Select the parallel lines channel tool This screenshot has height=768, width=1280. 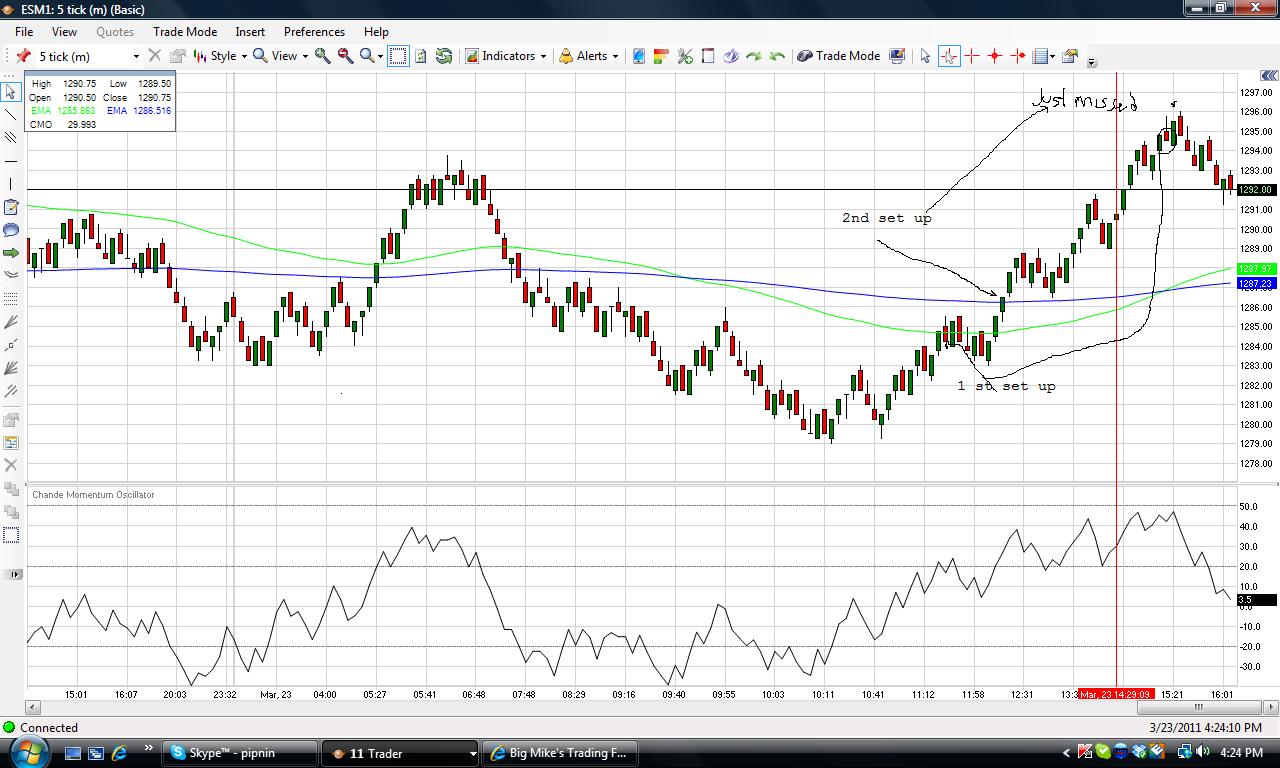click(11, 138)
